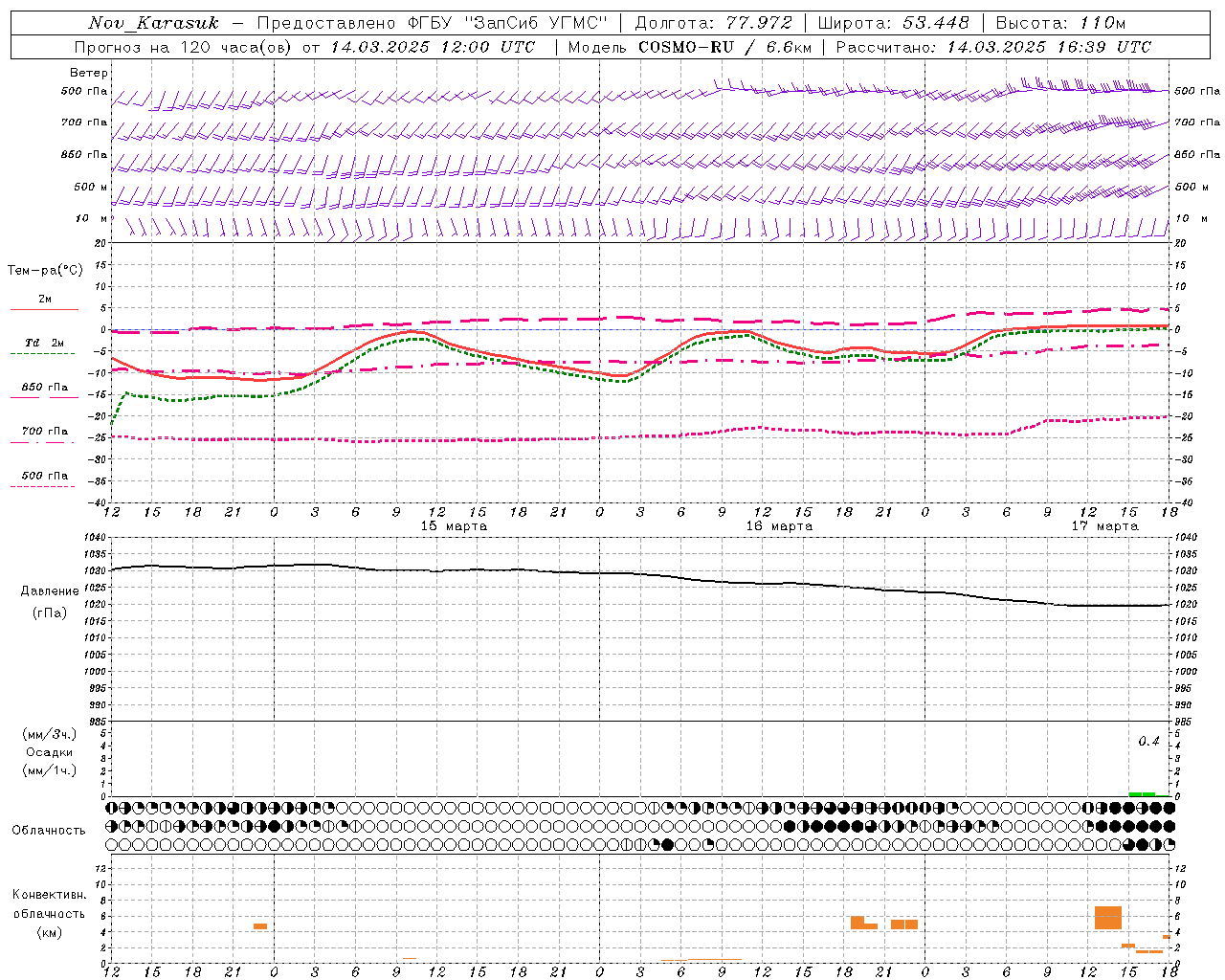Click the "17 марта" date label
The width and height of the screenshot is (1225, 980).
point(1104,526)
